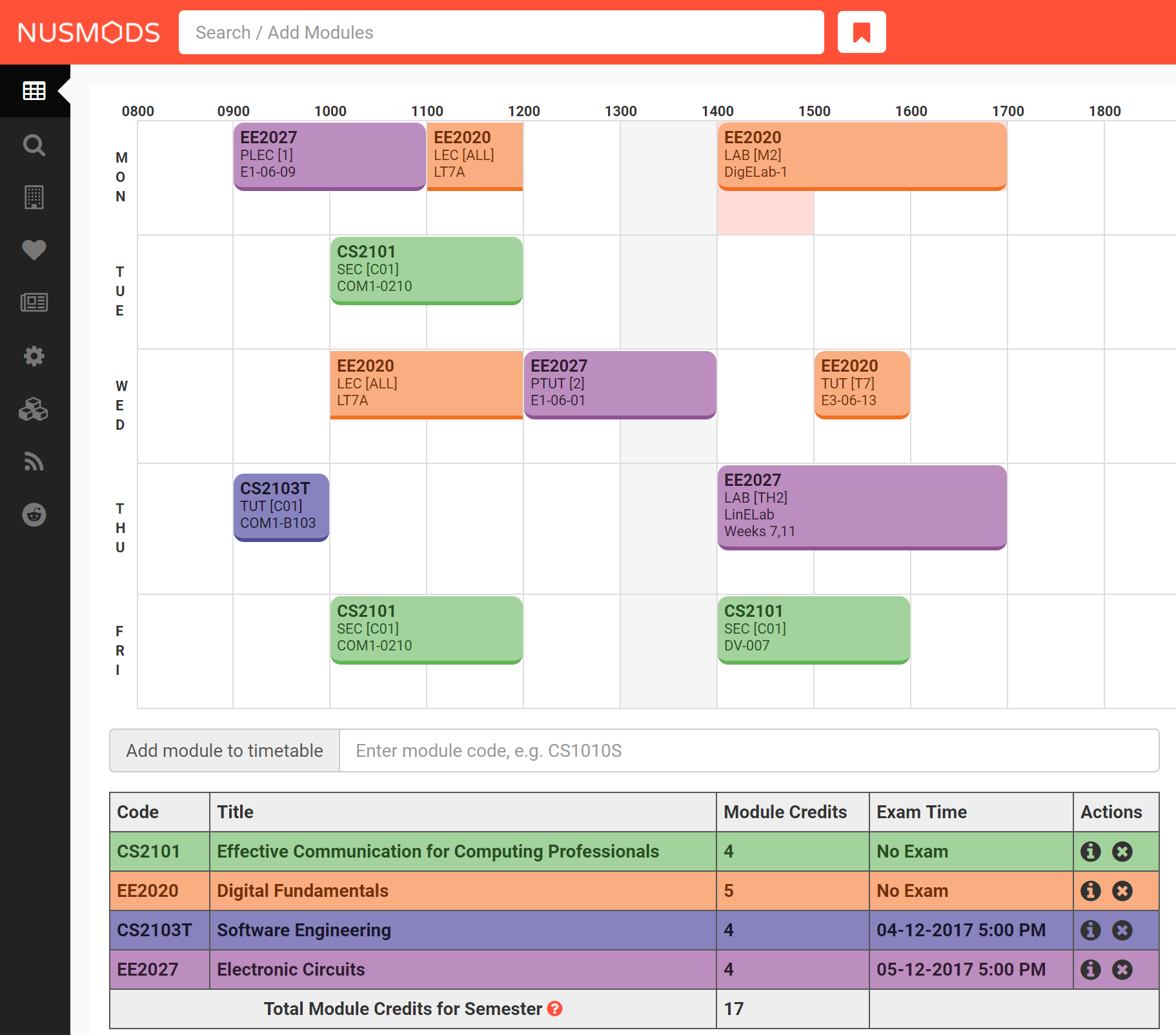Show info for EE2027 module

1091,970
